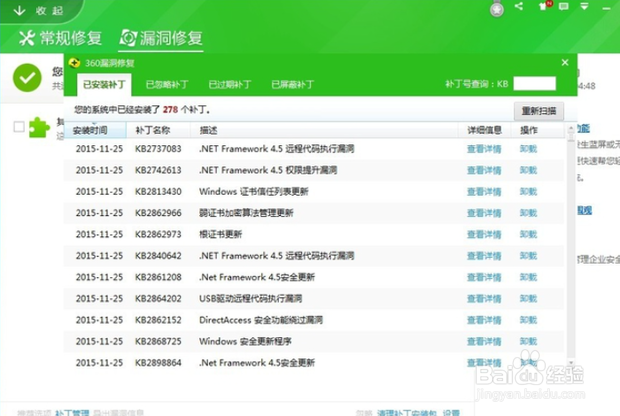The image size is (620, 416).
Task: Click the green puzzle plugin icon
Action: click(x=40, y=127)
